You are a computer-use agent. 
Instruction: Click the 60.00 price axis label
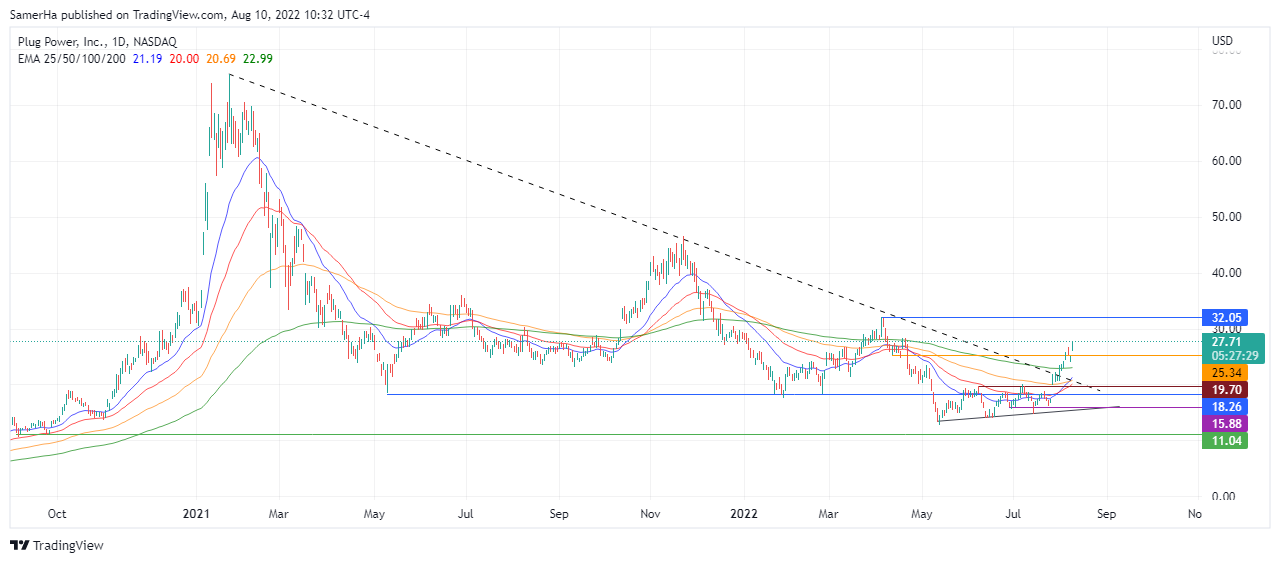(1226, 161)
